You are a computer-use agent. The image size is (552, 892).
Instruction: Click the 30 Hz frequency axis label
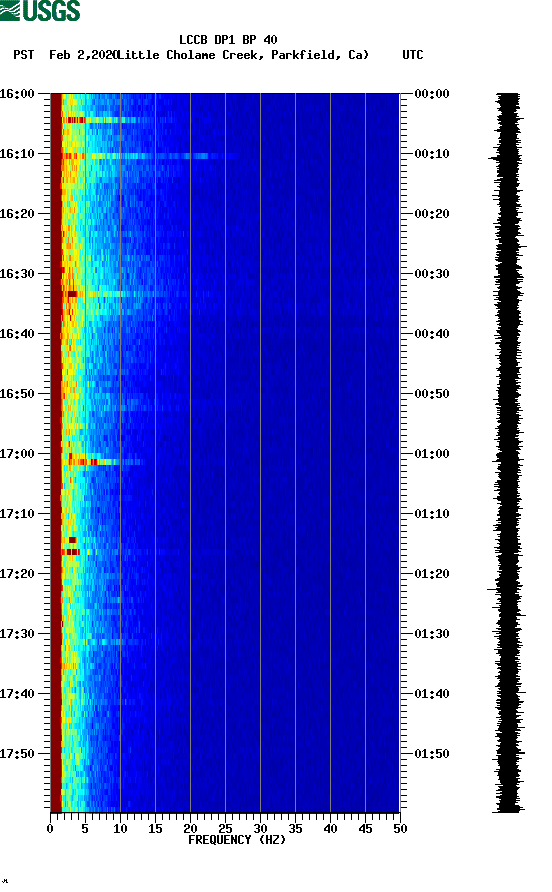260,829
